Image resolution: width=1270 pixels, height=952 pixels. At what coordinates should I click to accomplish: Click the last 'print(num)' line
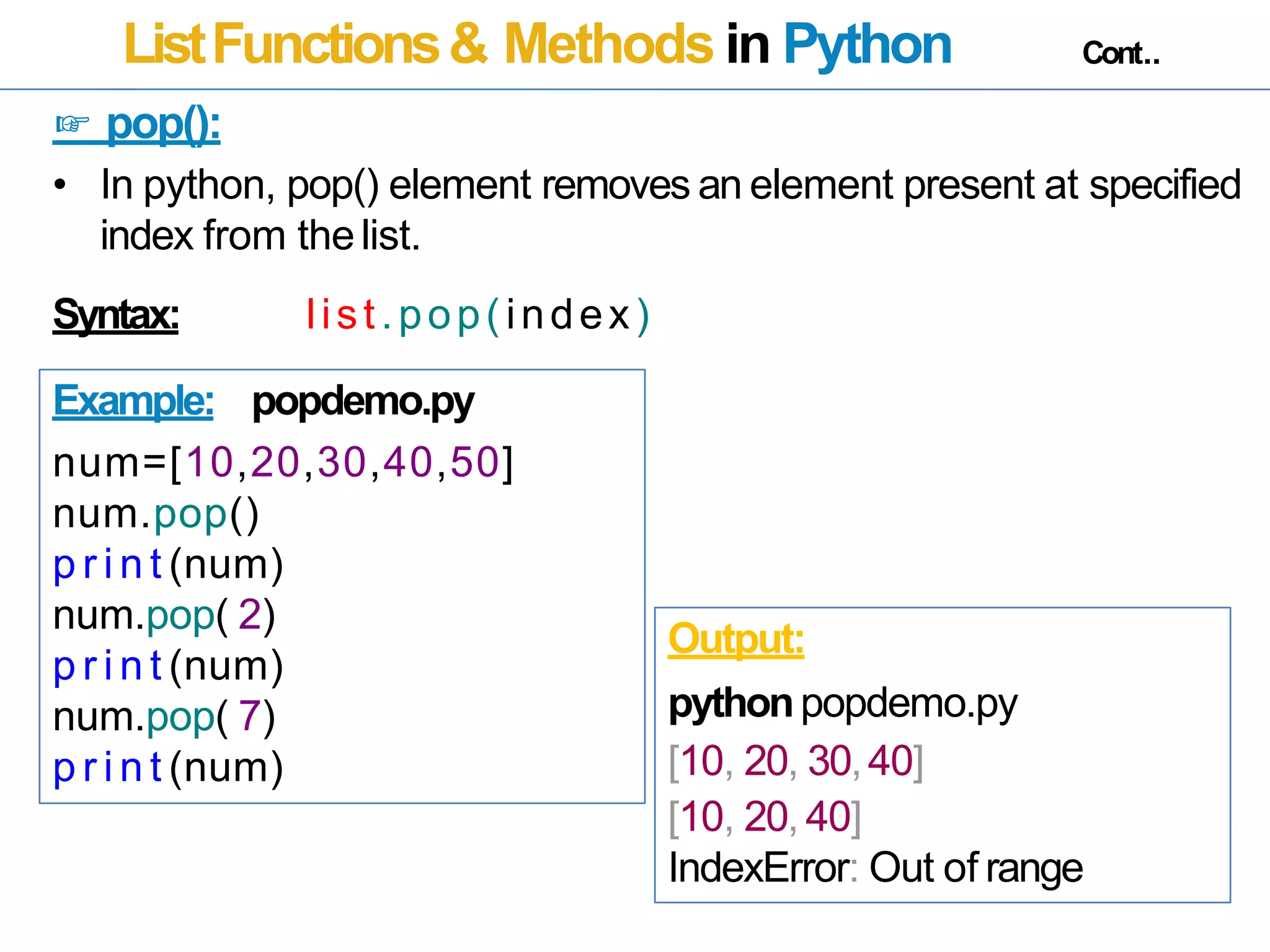168,769
